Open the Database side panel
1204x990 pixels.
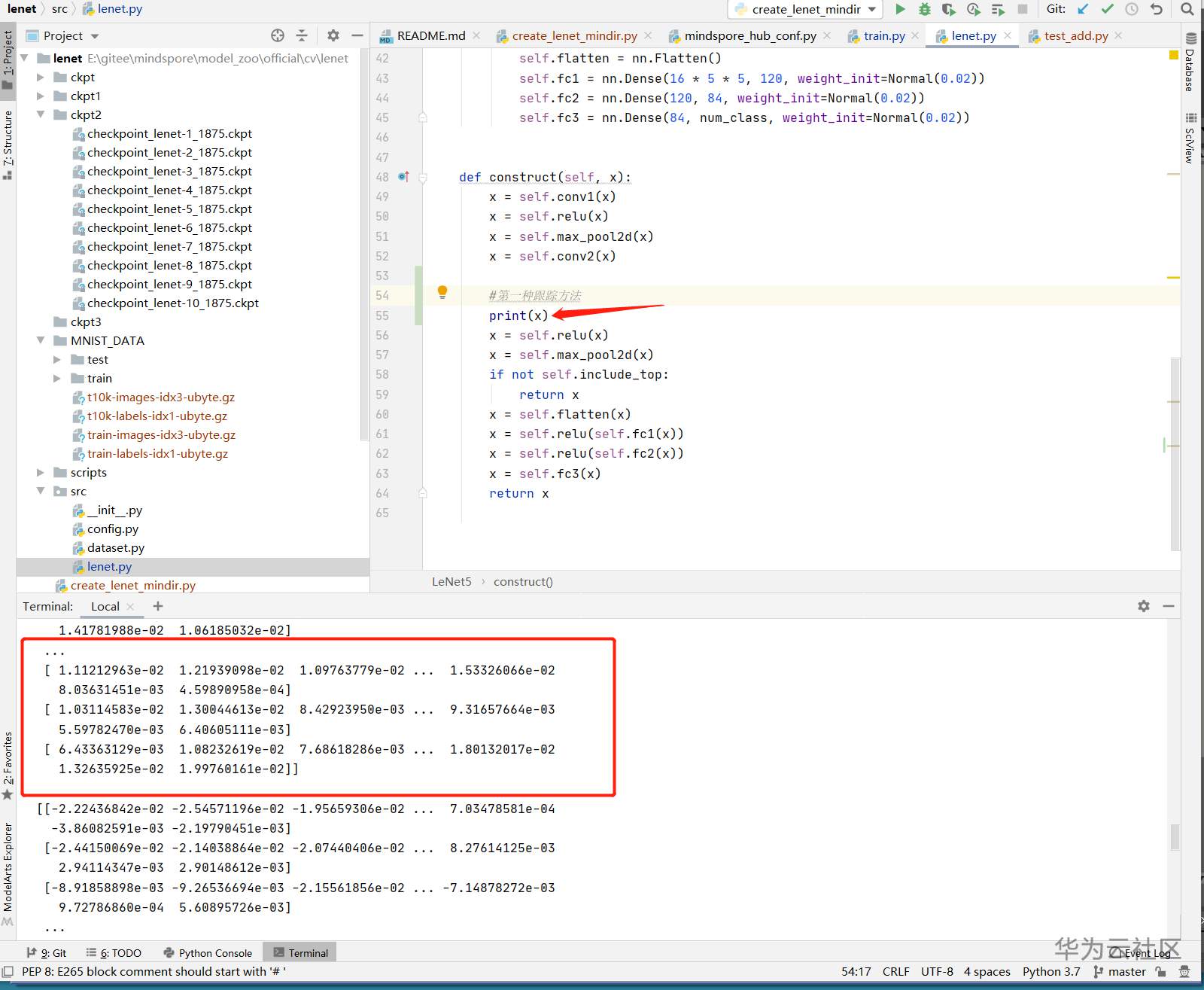[1190, 62]
